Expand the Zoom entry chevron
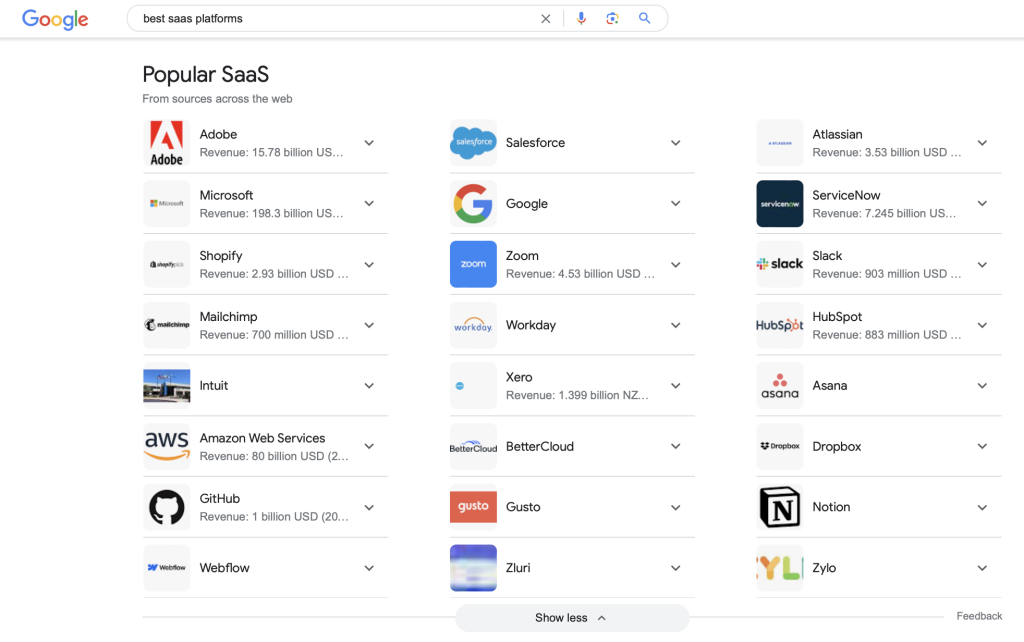 [x=676, y=265]
